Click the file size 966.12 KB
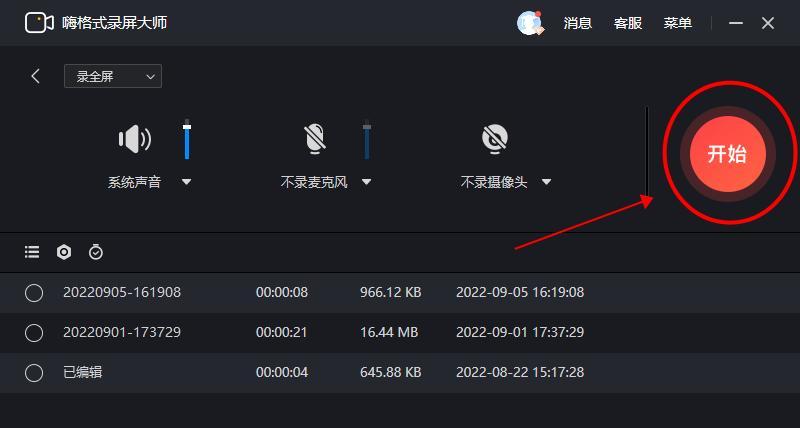The height and width of the screenshot is (428, 800). point(391,292)
